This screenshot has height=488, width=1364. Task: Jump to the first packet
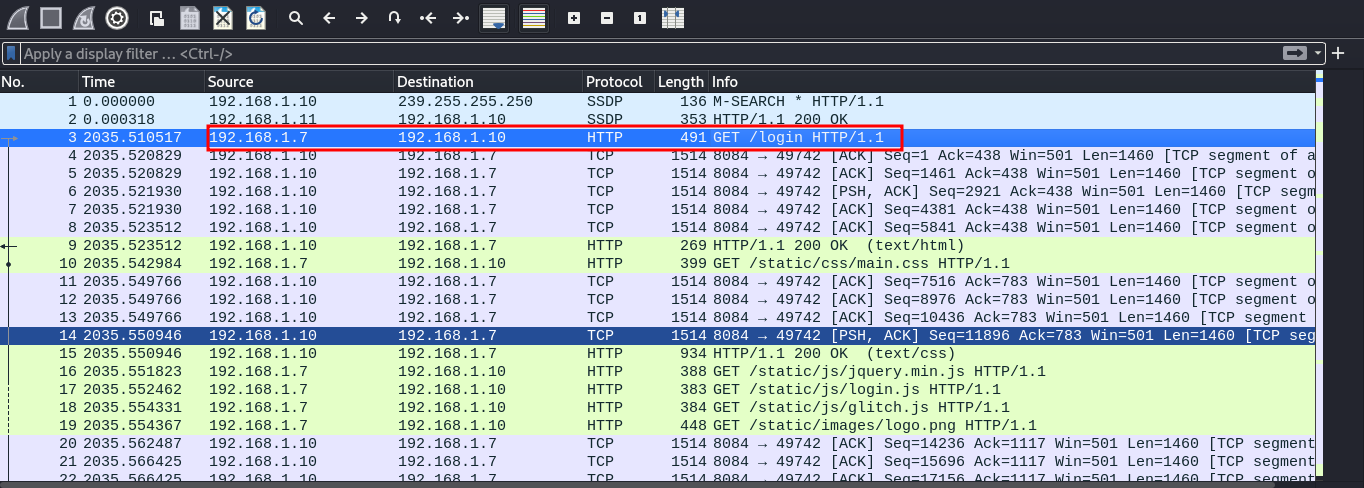pos(427,18)
